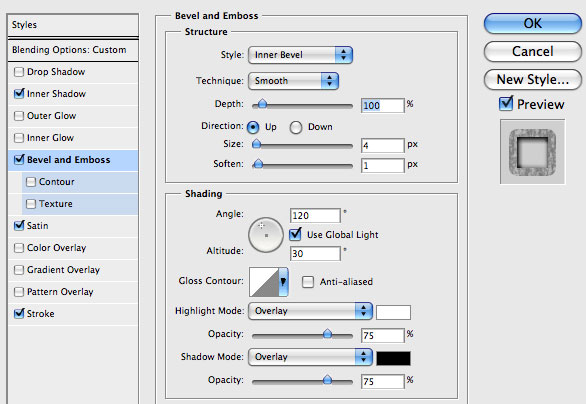Click the Gloss Contour thumbnail
The height and width of the screenshot is (404, 586).
(x=264, y=282)
